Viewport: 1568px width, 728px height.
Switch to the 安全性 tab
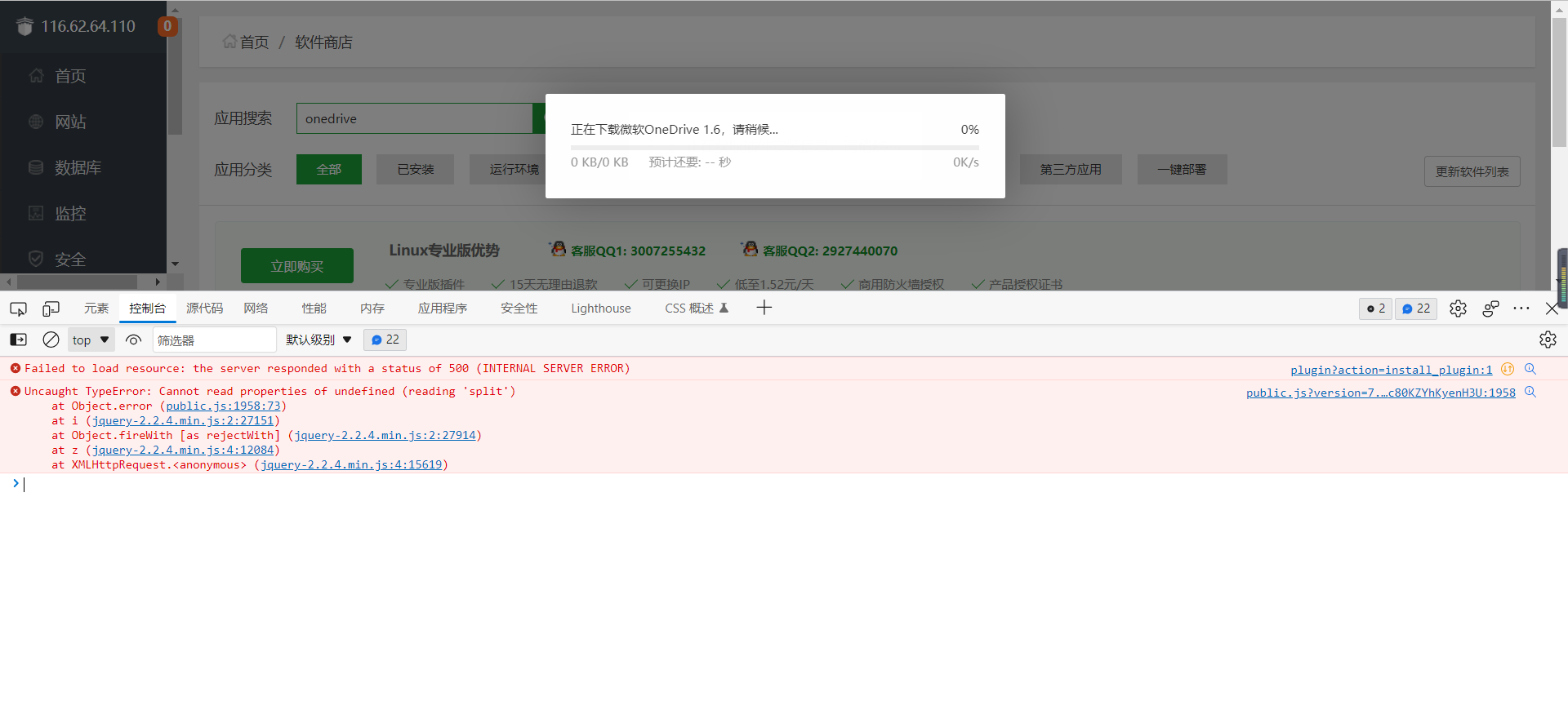coord(519,308)
